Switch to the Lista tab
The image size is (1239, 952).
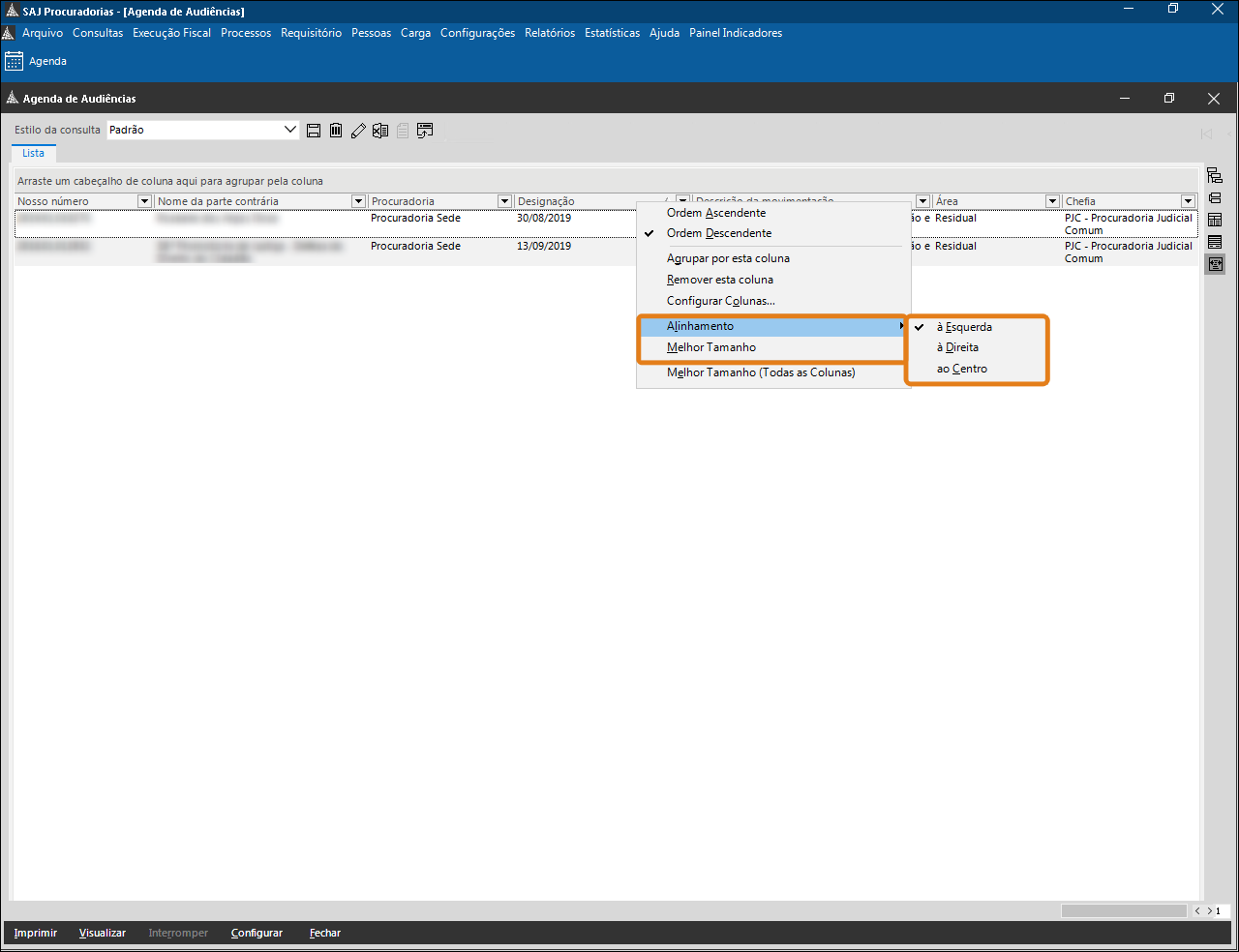(33, 153)
